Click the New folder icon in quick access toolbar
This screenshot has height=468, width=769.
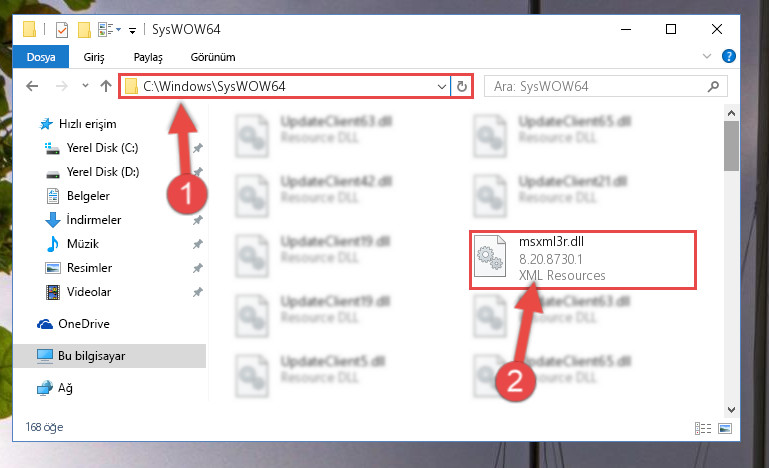[84, 30]
